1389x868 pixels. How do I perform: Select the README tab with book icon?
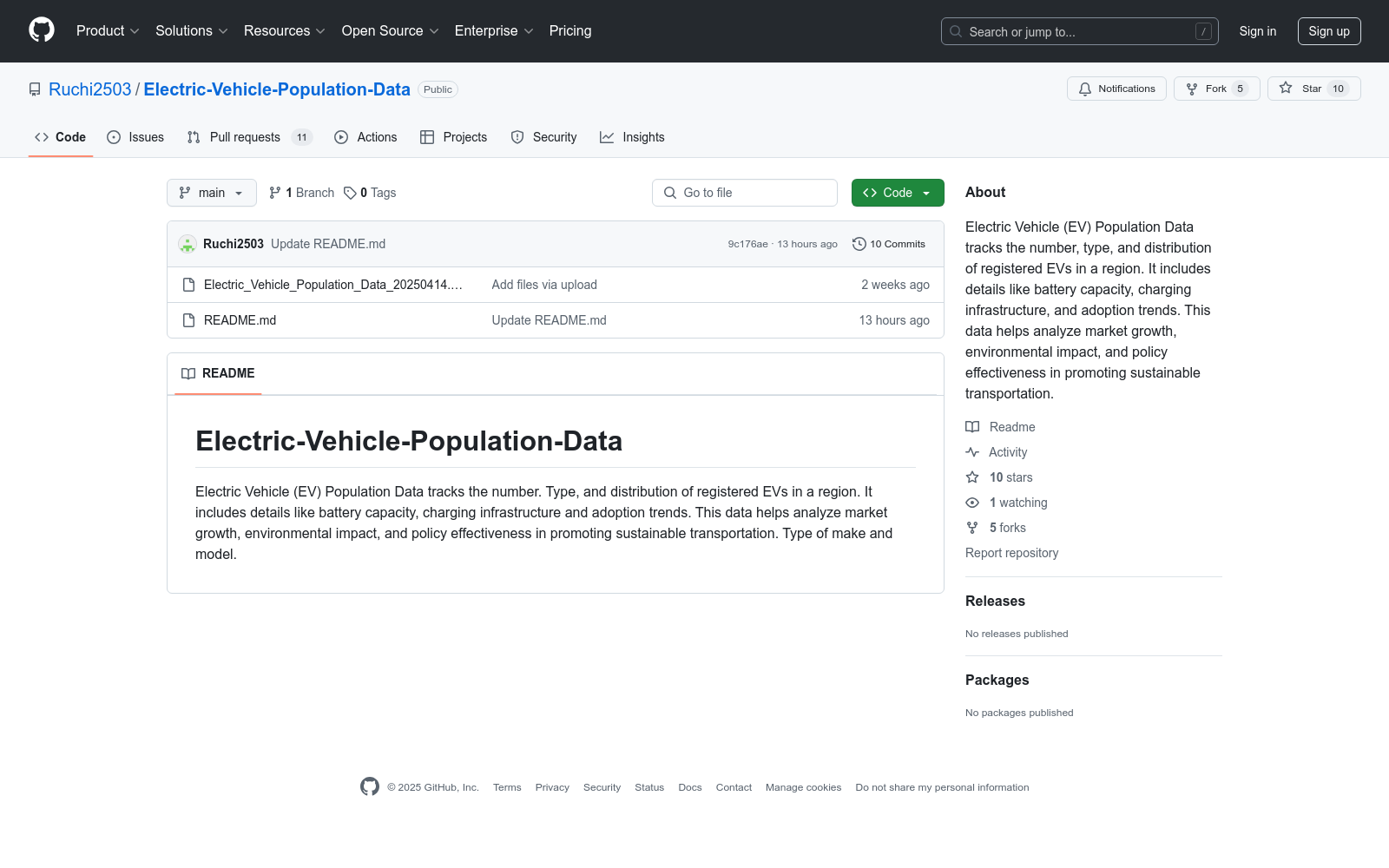point(218,373)
